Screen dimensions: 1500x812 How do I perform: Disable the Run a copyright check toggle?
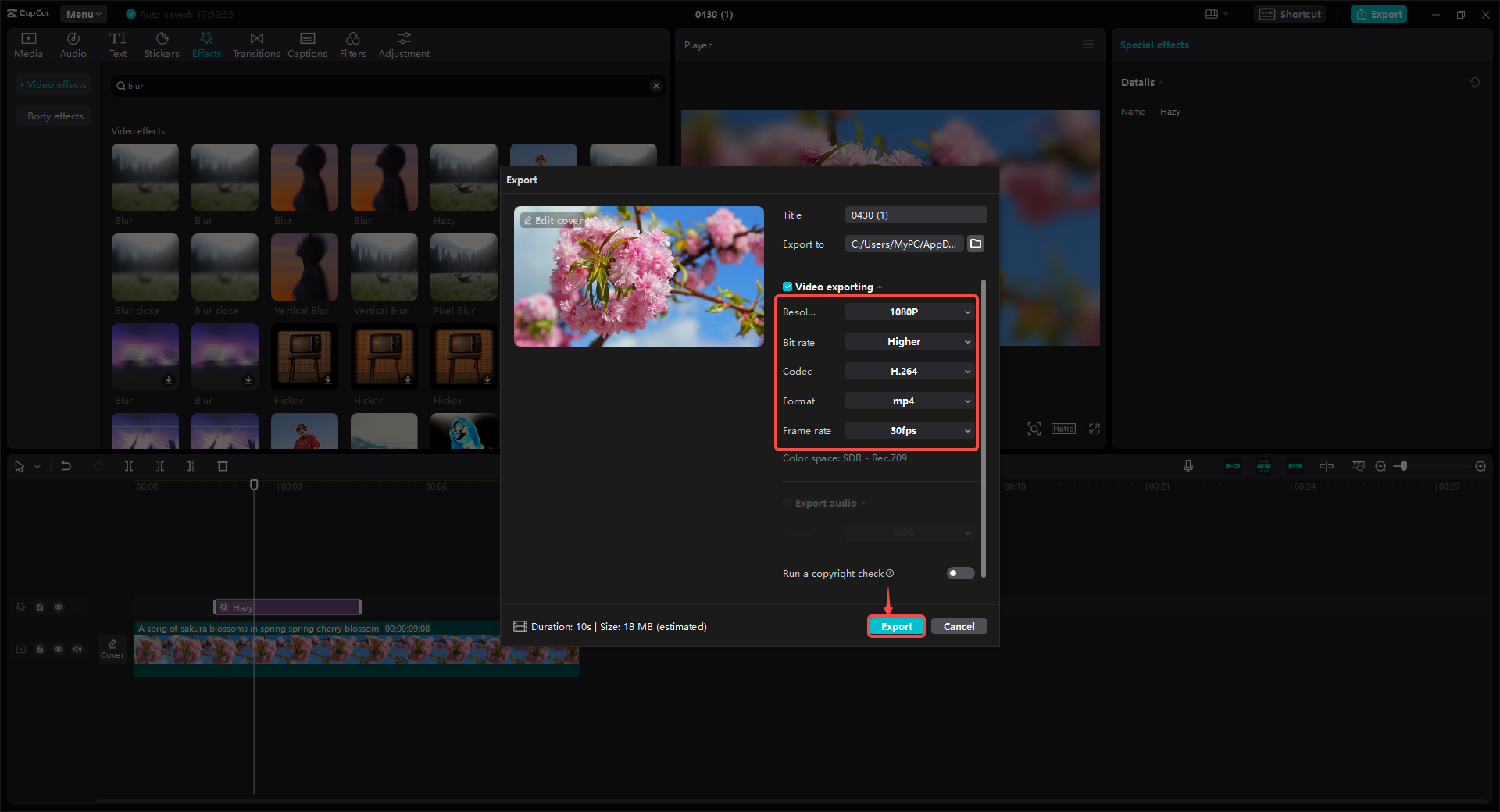pyautogui.click(x=959, y=573)
